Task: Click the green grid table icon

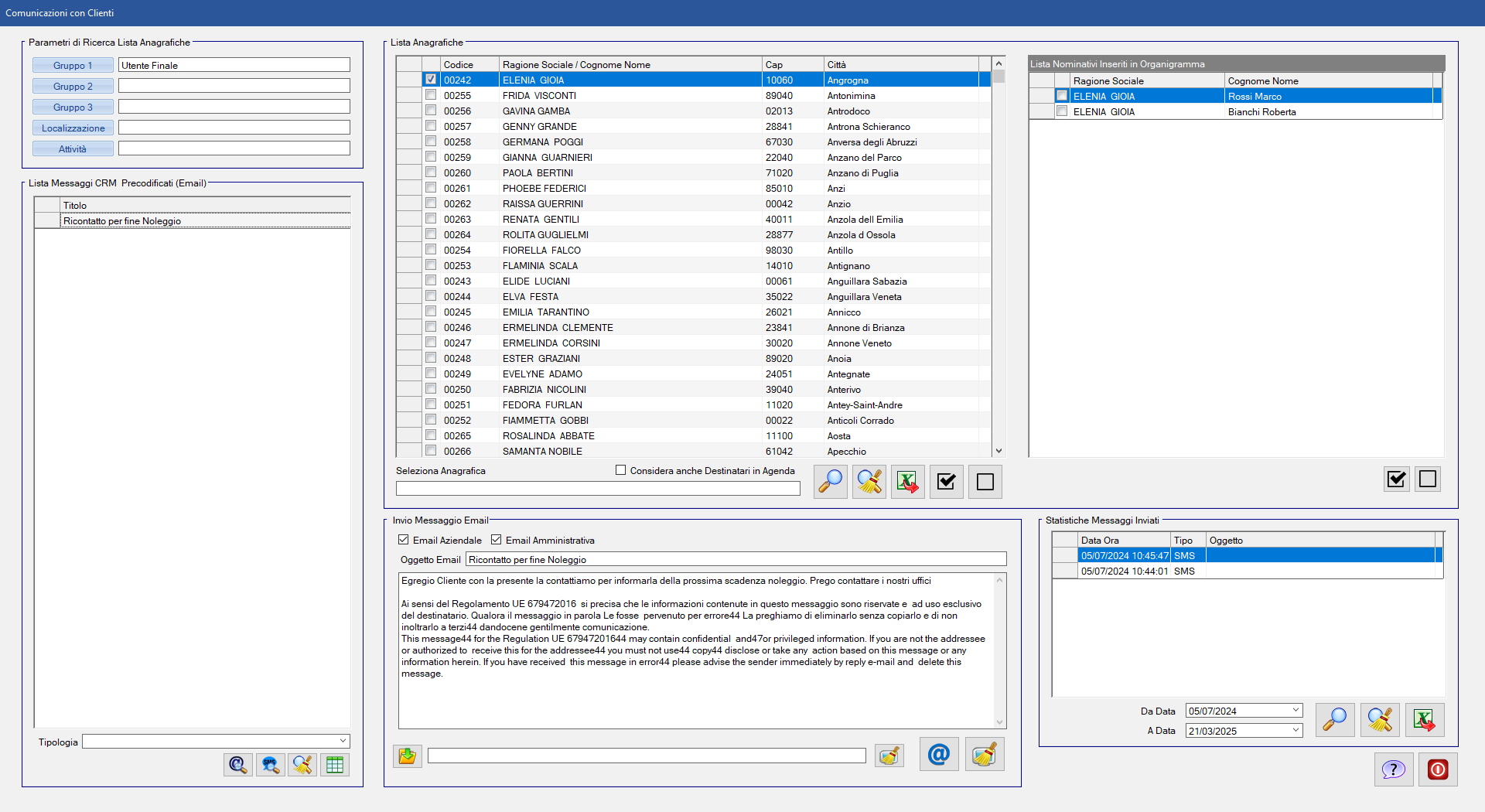Action: (x=335, y=765)
